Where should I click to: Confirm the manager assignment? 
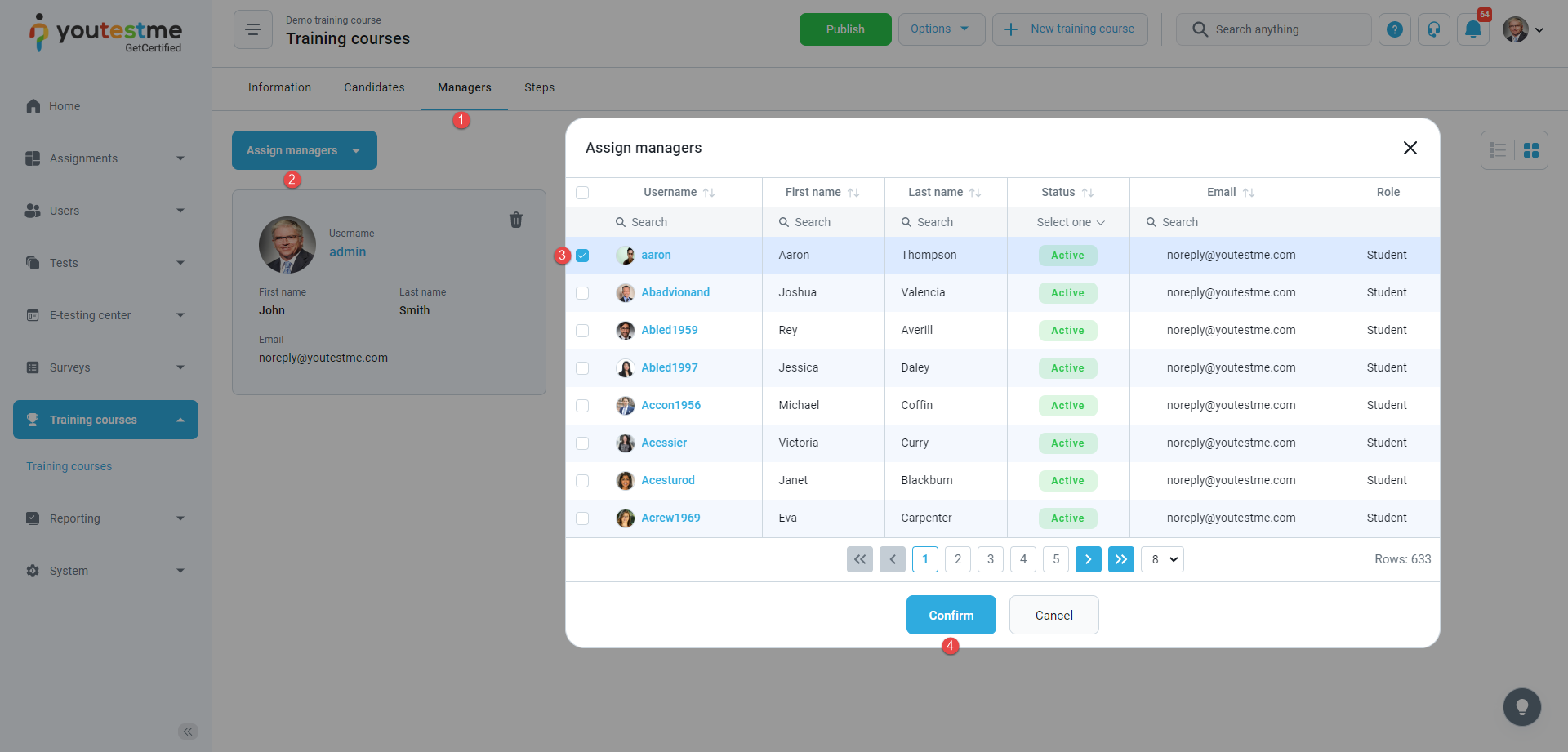(x=951, y=615)
